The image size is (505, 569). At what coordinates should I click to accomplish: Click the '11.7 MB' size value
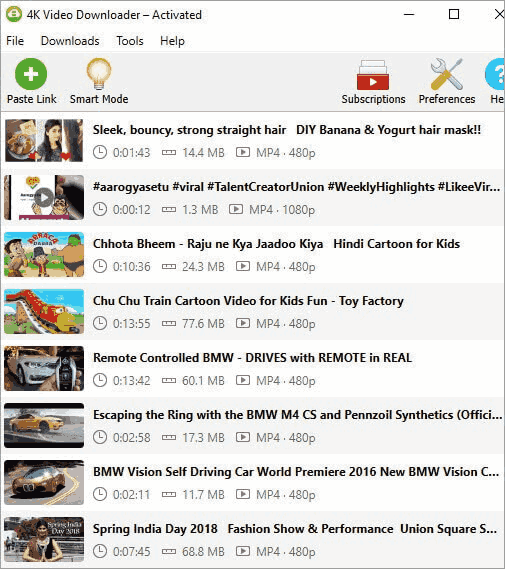point(203,495)
